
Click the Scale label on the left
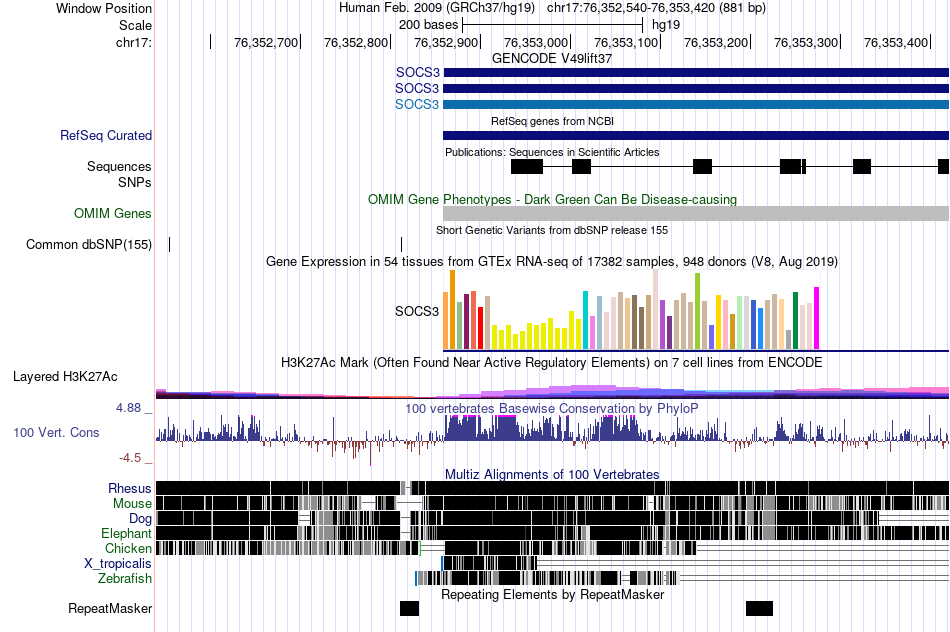pyautogui.click(x=135, y=25)
